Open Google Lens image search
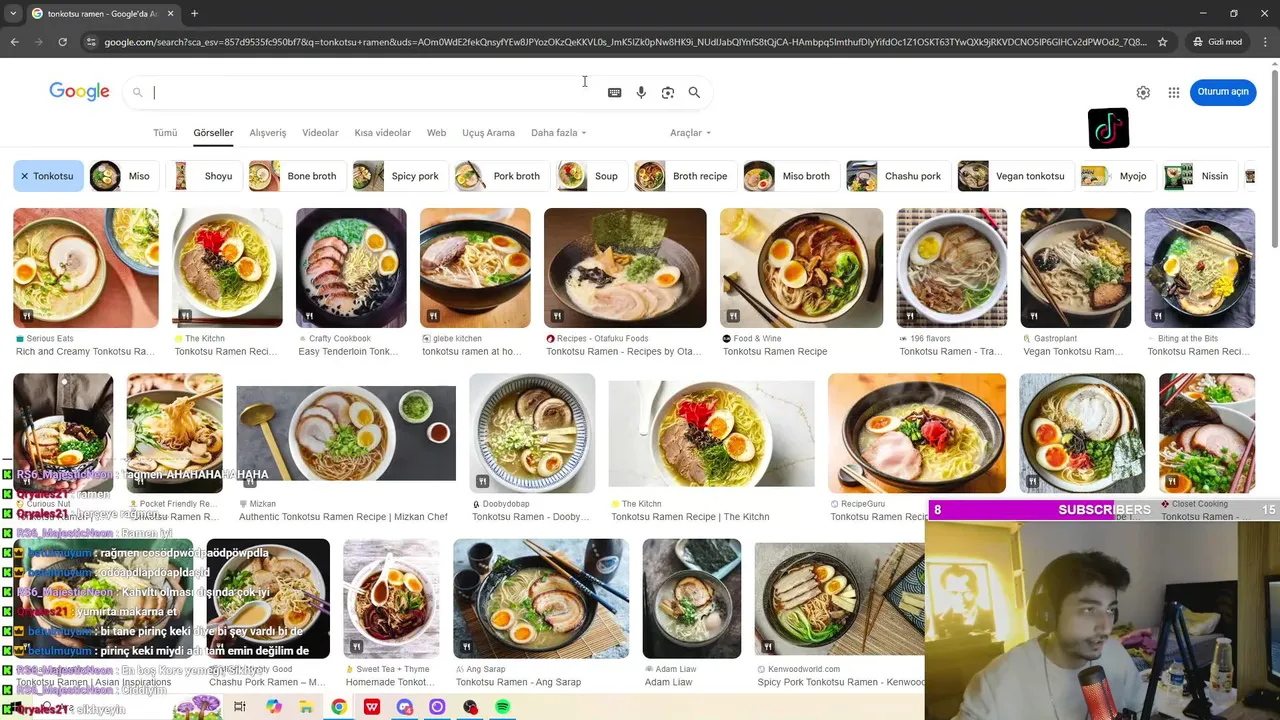The width and height of the screenshot is (1280, 720). click(668, 92)
